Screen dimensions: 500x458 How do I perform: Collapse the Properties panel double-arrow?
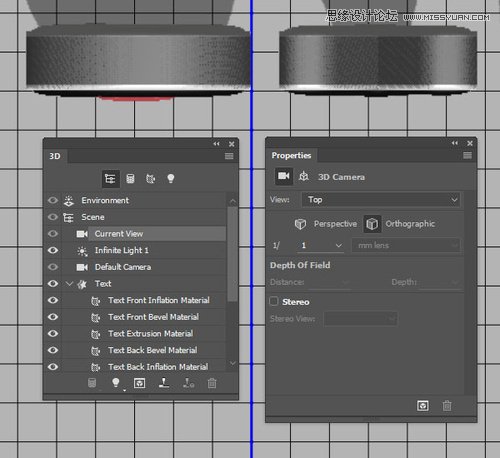tap(455, 143)
